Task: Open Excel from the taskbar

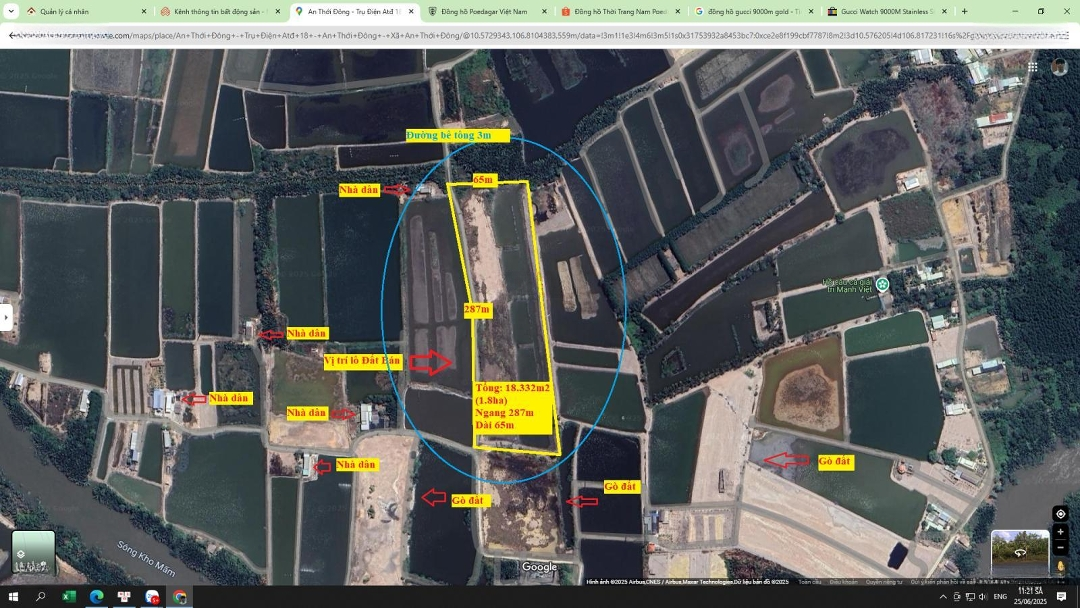Action: 69,597
